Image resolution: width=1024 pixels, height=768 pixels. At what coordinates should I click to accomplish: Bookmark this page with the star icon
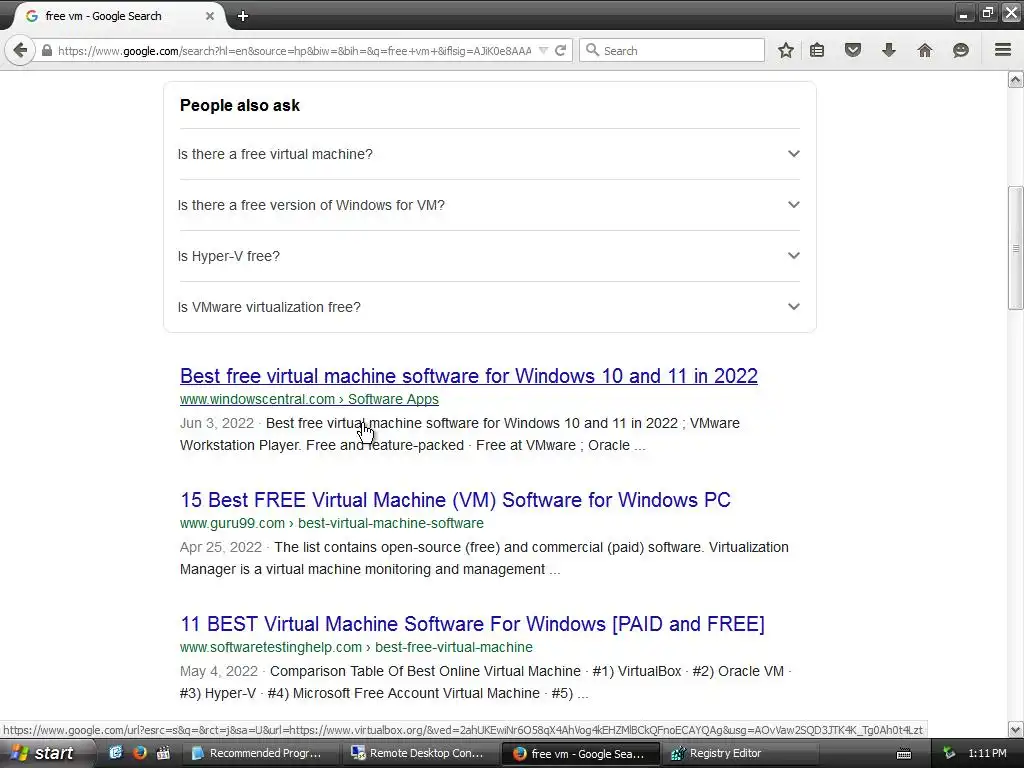point(786,50)
